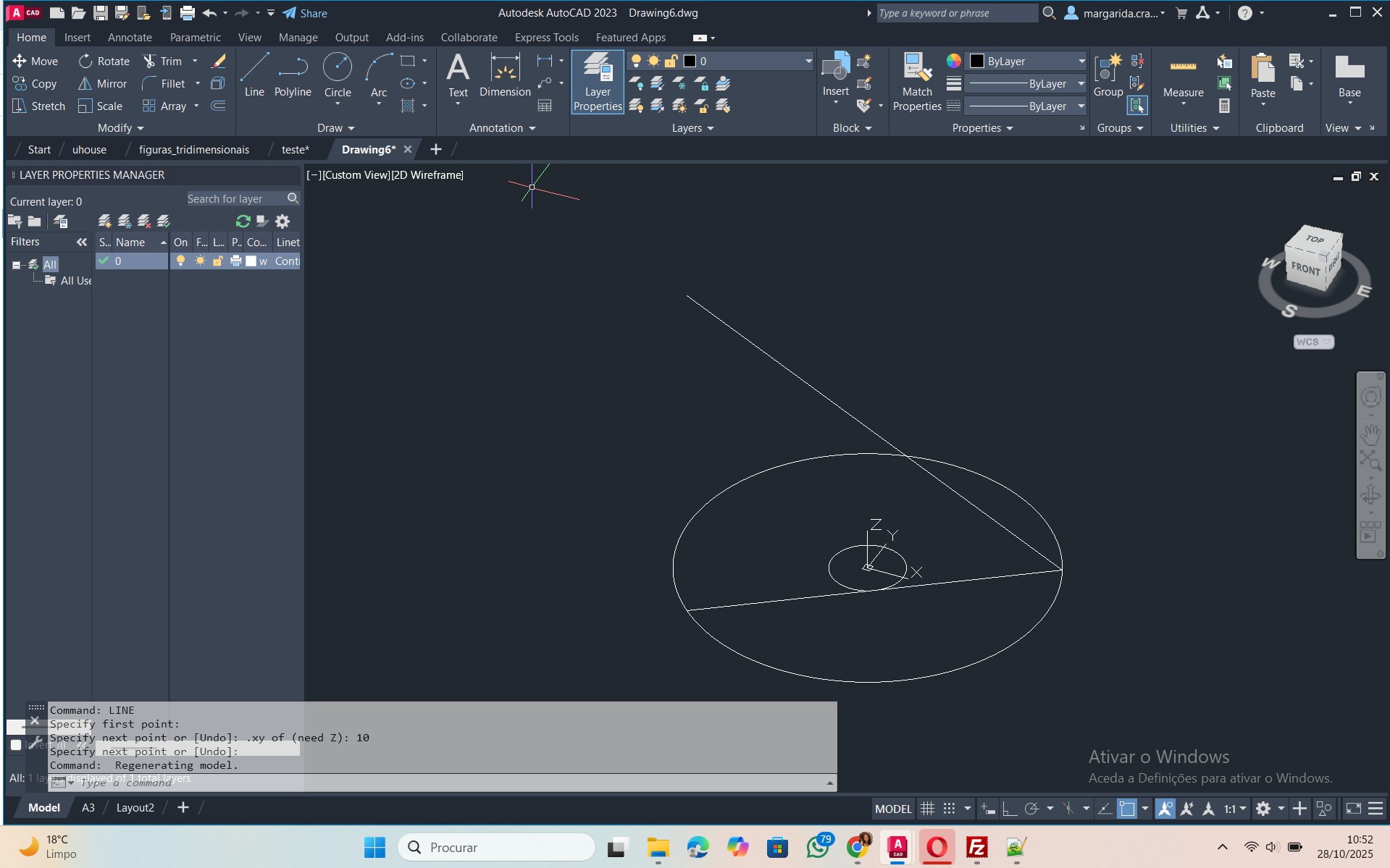Toggle layer 0 On lightbulb
The height and width of the screenshot is (868, 1390).
tap(180, 261)
